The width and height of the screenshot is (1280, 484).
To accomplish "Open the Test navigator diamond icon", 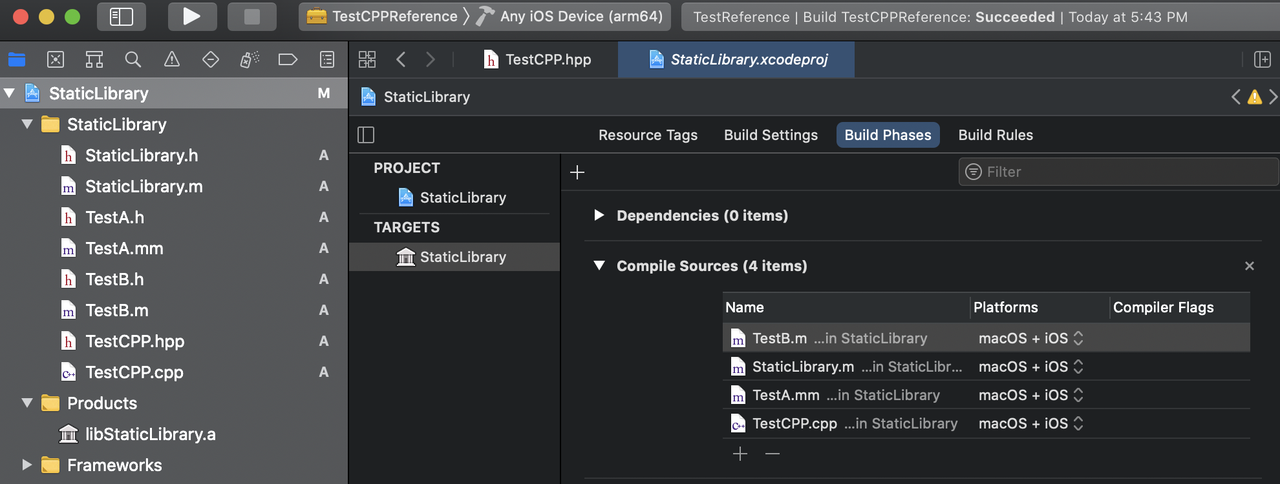I will pyautogui.click(x=210, y=60).
